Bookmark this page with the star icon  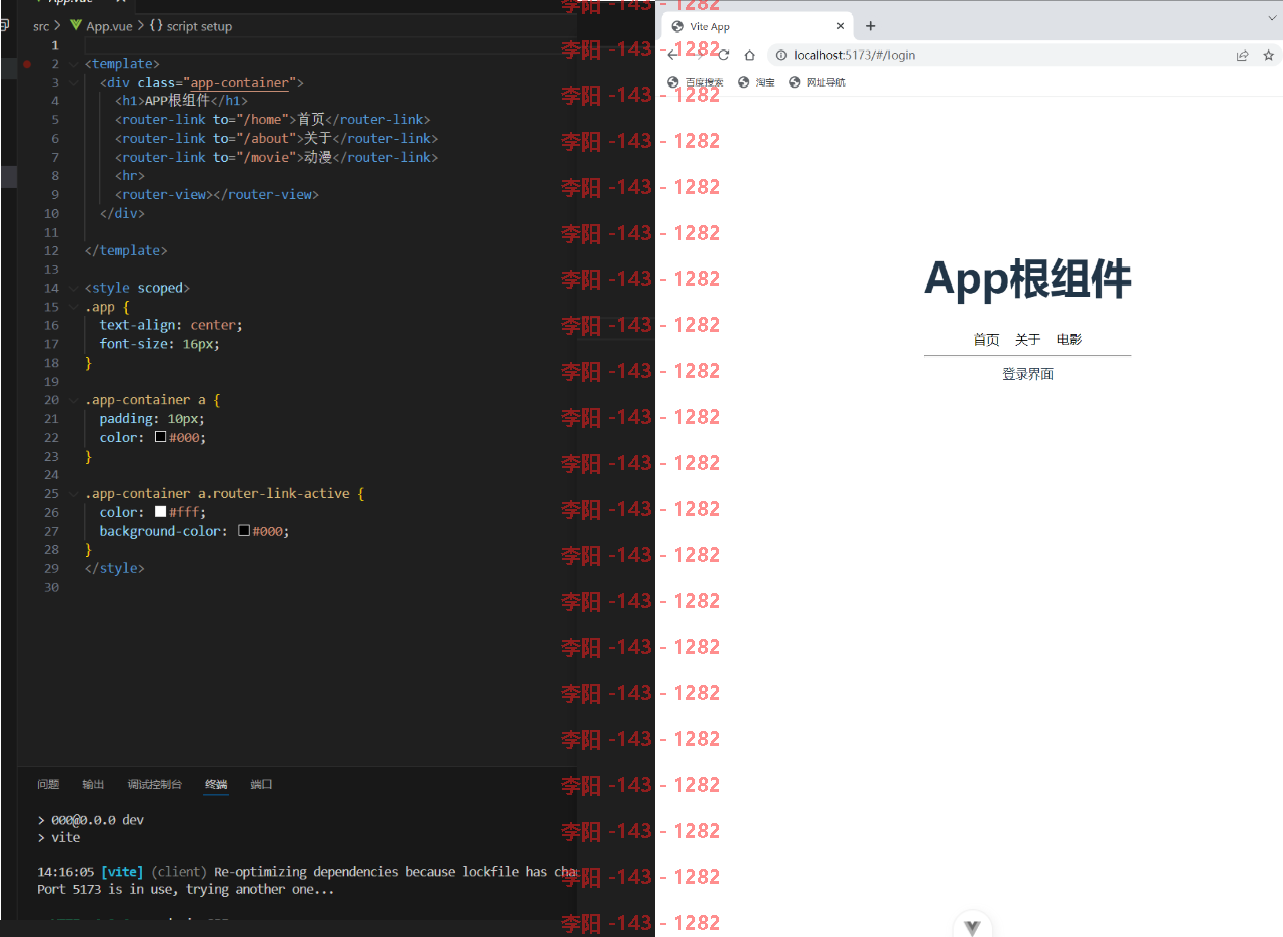tap(1268, 55)
